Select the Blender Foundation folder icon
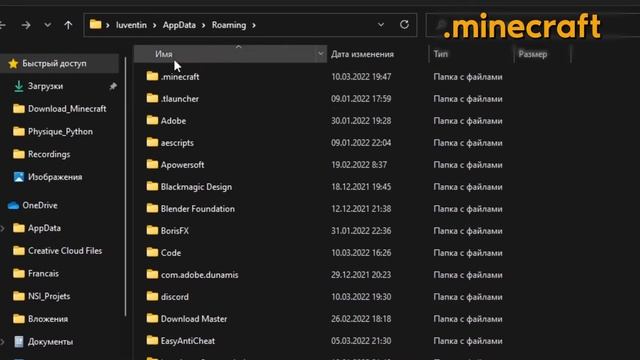The width and height of the screenshot is (640, 360). pyautogui.click(x=152, y=209)
